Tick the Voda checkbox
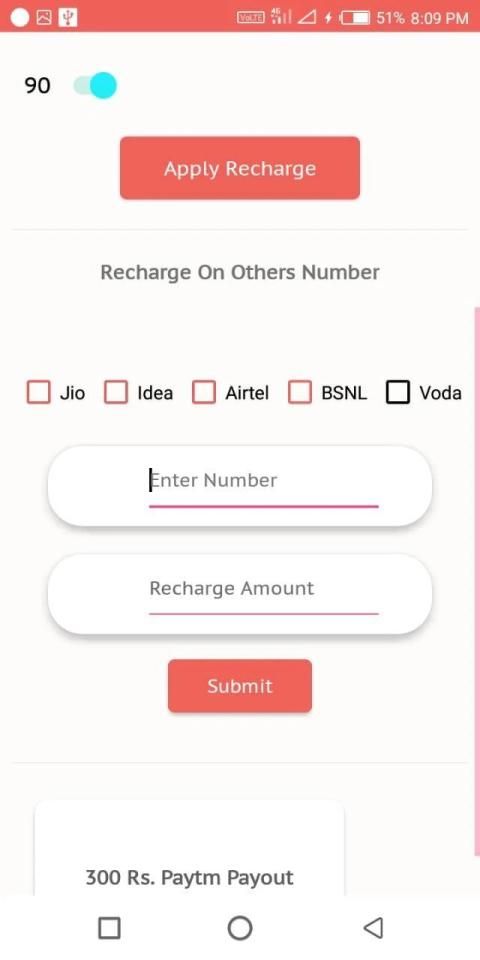This screenshot has width=480, height=960. 397,392
